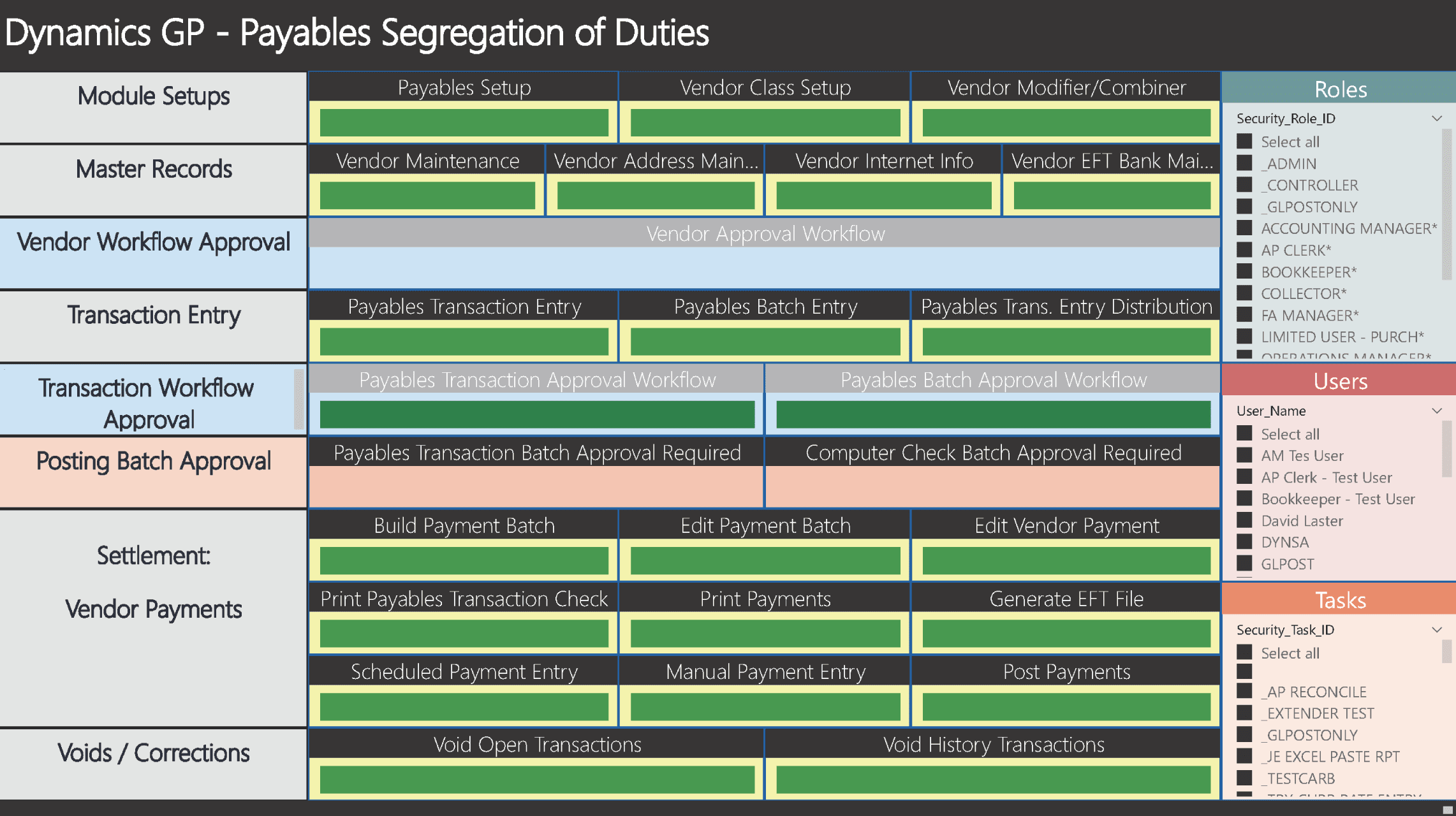Click the Void Open Transactions card title
Viewport: 1456px width, 816px height.
tap(537, 745)
